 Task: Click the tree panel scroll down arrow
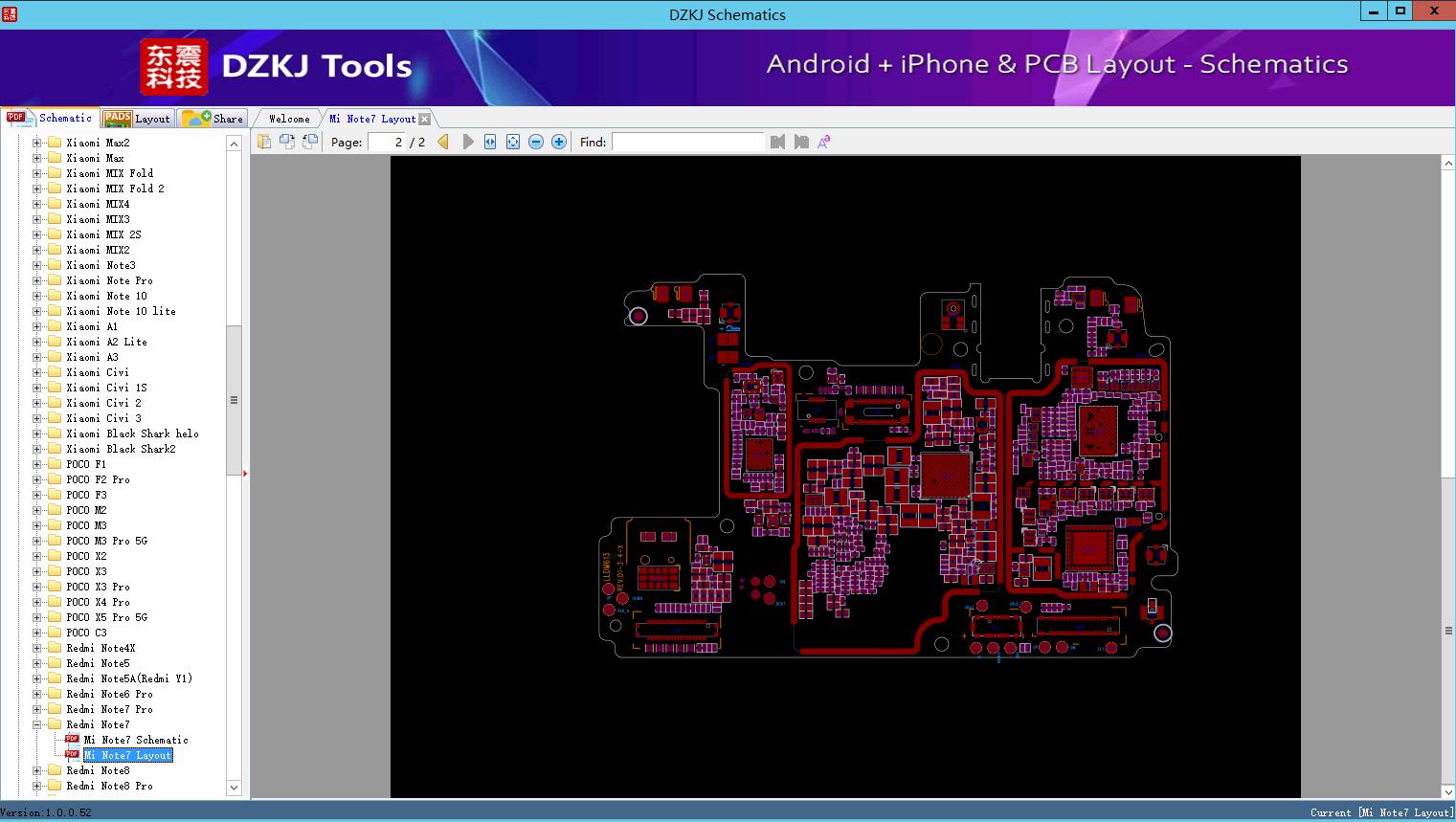234,788
